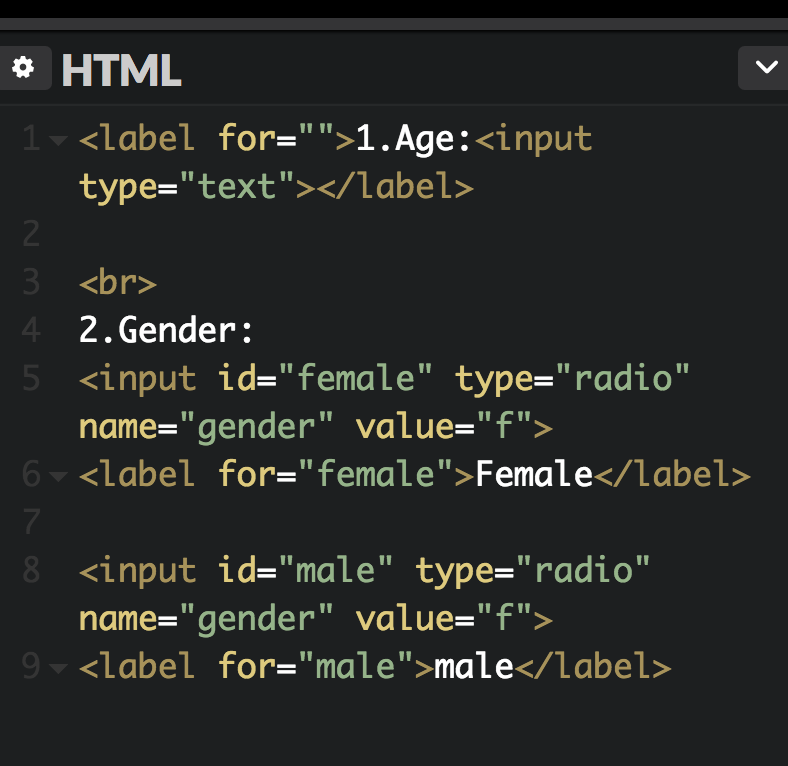Click the white 'male' label text

tap(474, 666)
